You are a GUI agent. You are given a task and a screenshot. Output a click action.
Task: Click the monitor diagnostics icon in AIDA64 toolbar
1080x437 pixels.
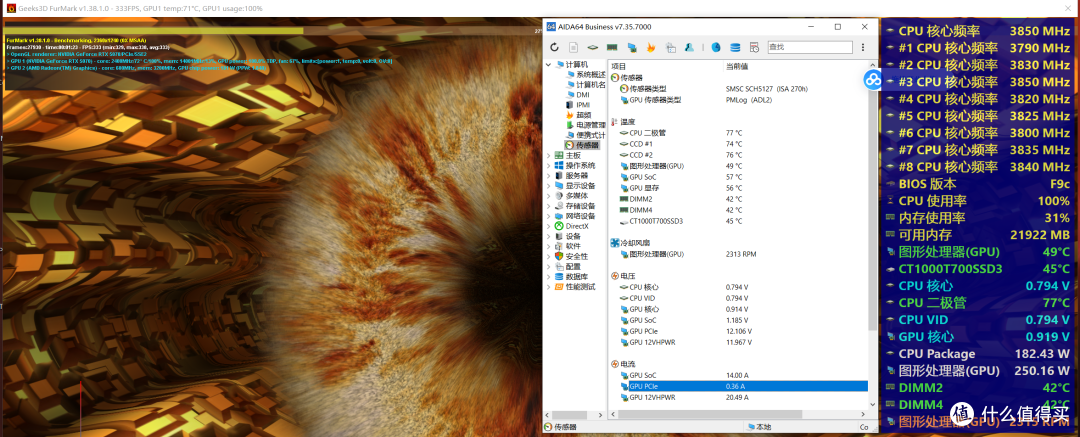pyautogui.click(x=632, y=48)
